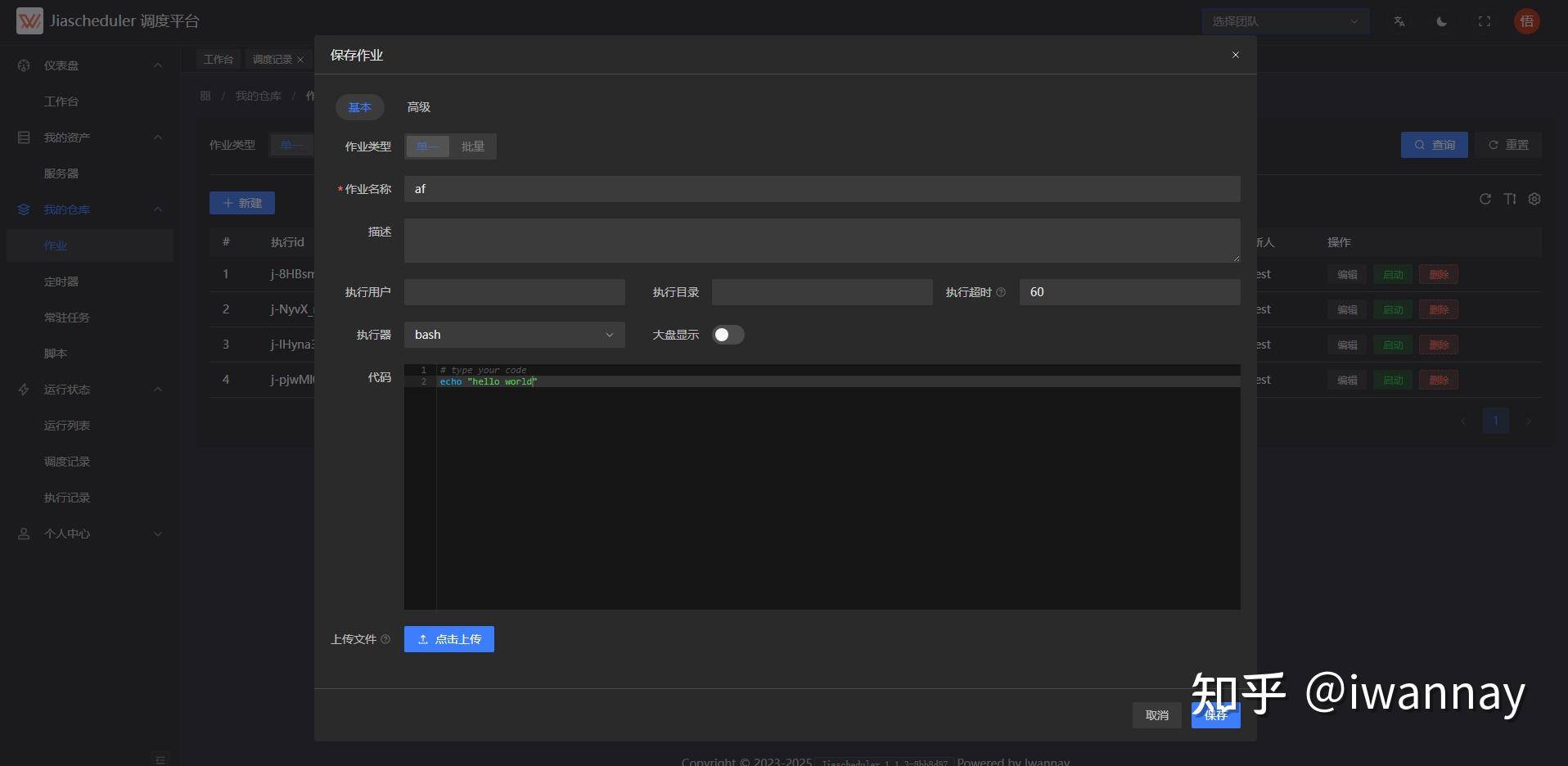Click the 查询 search button
This screenshot has width=1568, height=766.
point(1435,145)
